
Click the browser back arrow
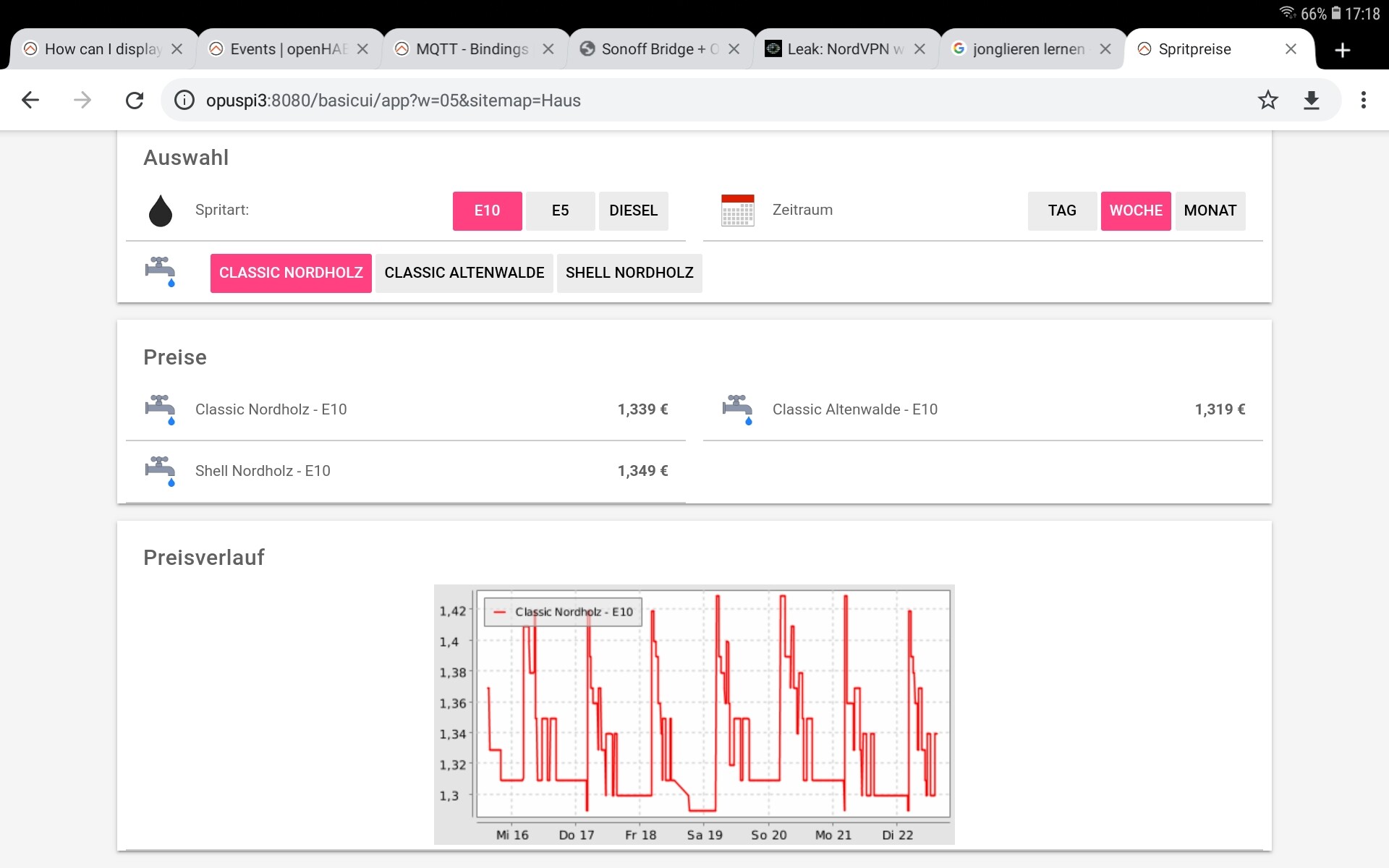click(x=30, y=100)
